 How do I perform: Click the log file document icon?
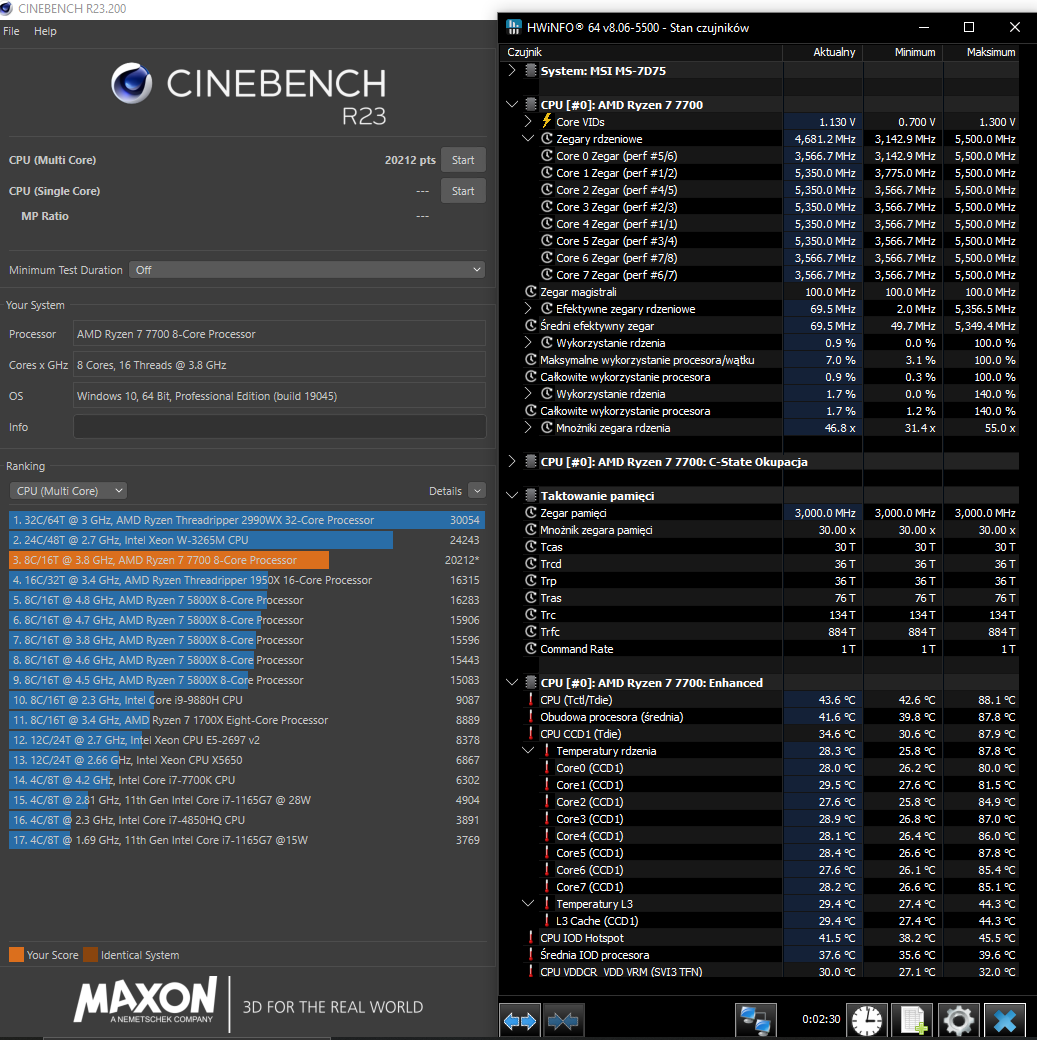[x=911, y=1020]
